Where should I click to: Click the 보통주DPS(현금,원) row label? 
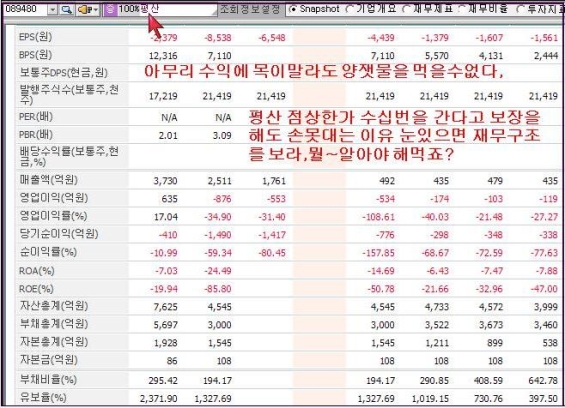click(63, 72)
